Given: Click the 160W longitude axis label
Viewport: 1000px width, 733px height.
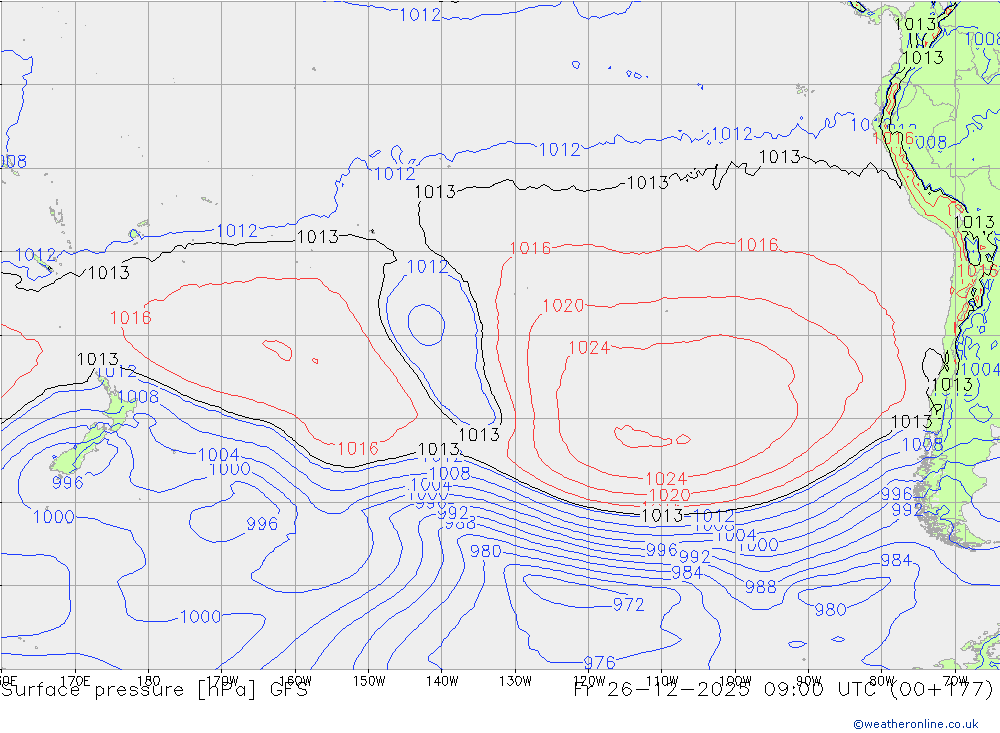Looking at the screenshot, I should (x=295, y=681).
